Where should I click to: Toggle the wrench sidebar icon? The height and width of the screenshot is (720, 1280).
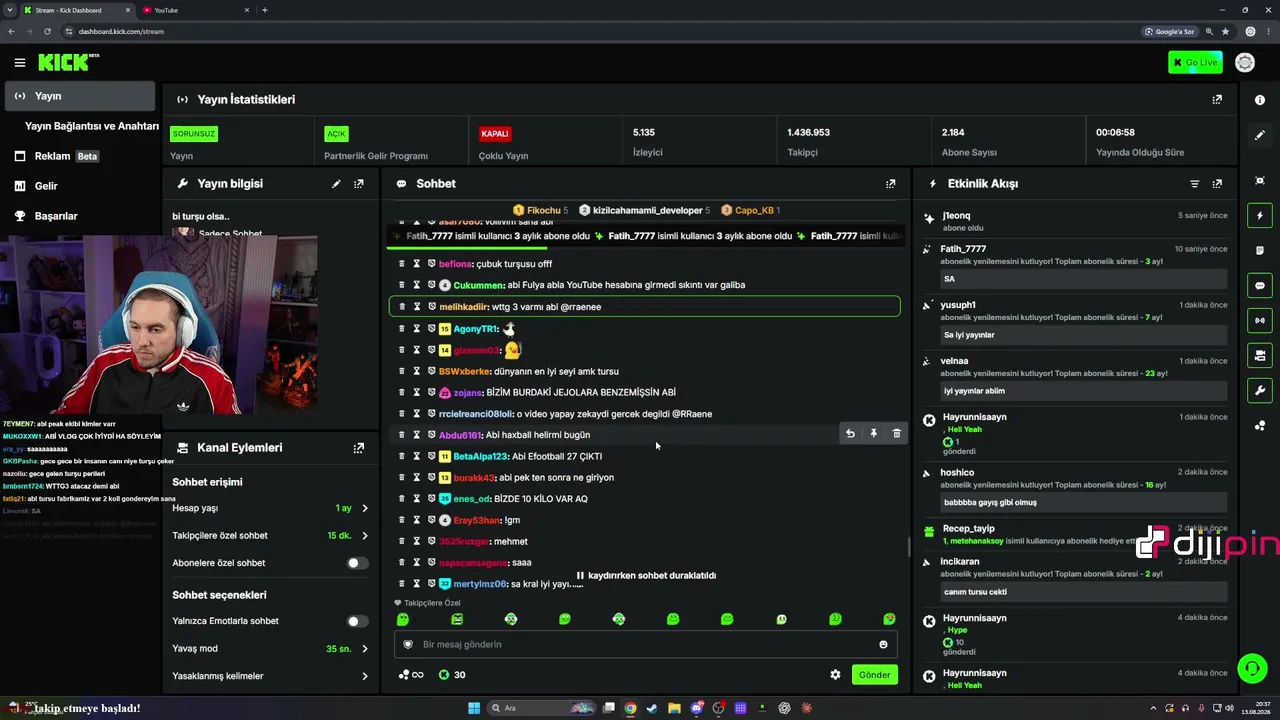(1260, 390)
